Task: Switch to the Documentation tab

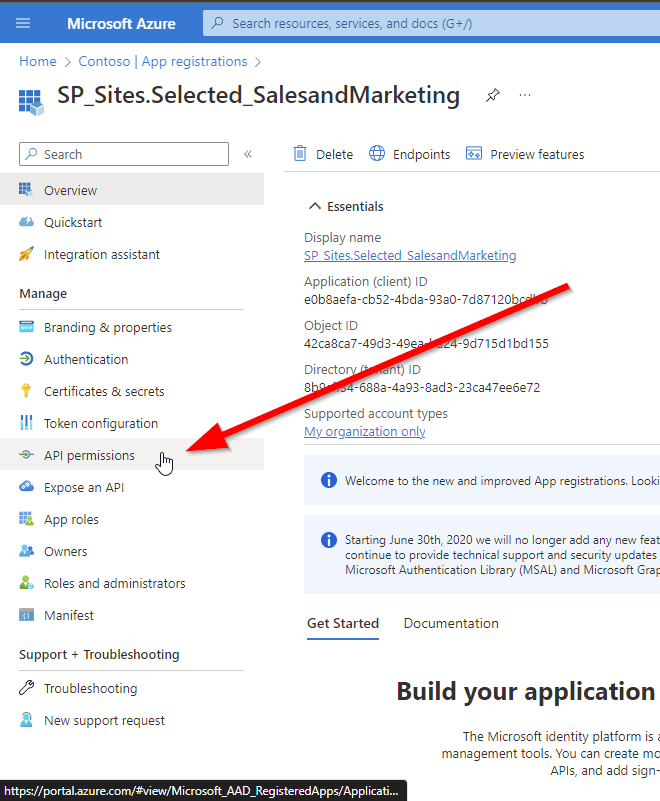Action: coord(451,623)
